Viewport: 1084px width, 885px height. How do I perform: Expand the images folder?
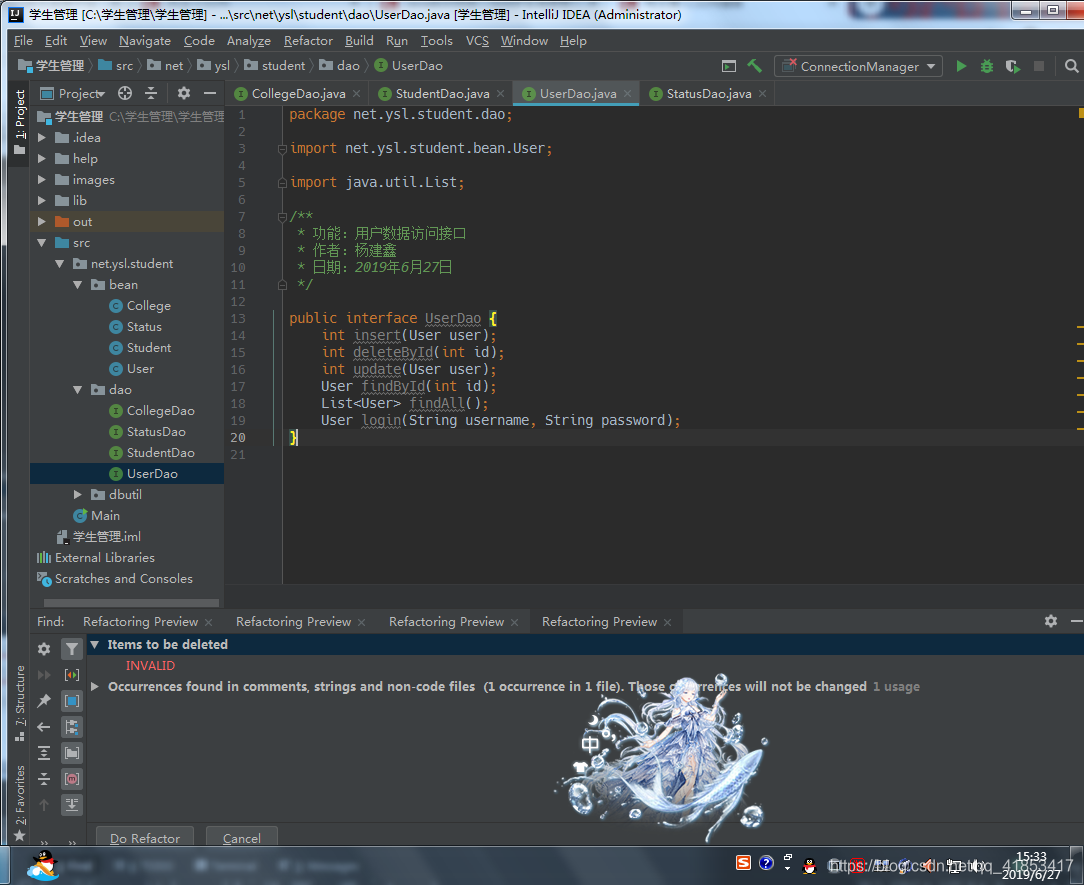(x=41, y=180)
